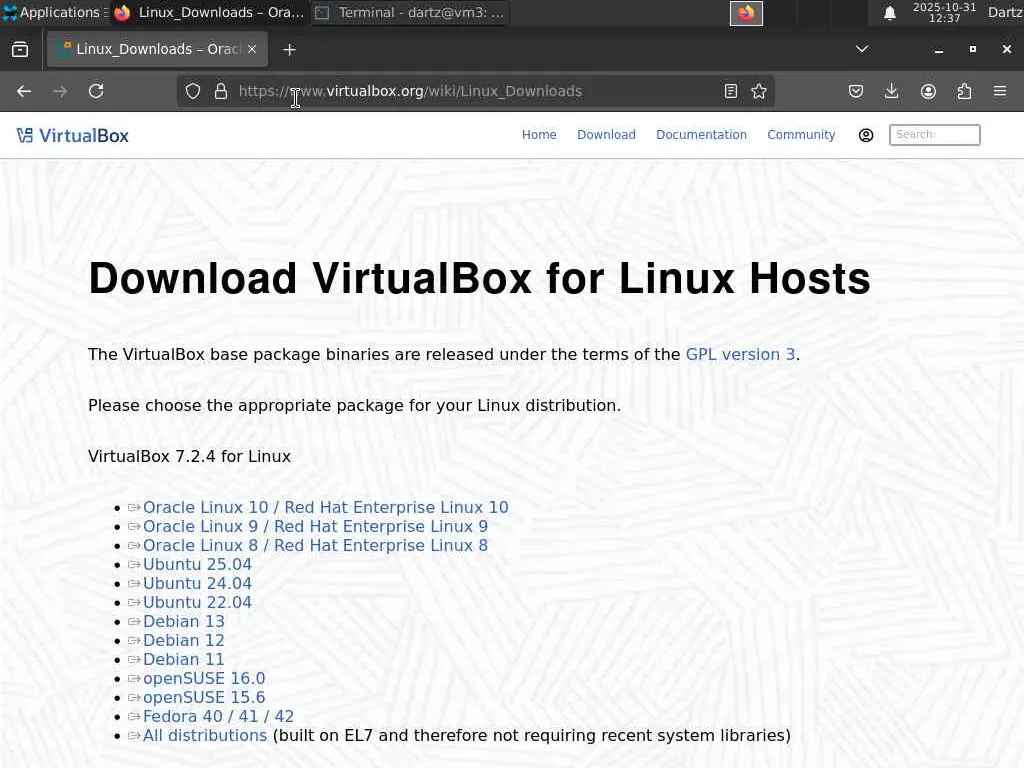1024x768 pixels.
Task: Reload the current page
Action: pyautogui.click(x=96, y=91)
